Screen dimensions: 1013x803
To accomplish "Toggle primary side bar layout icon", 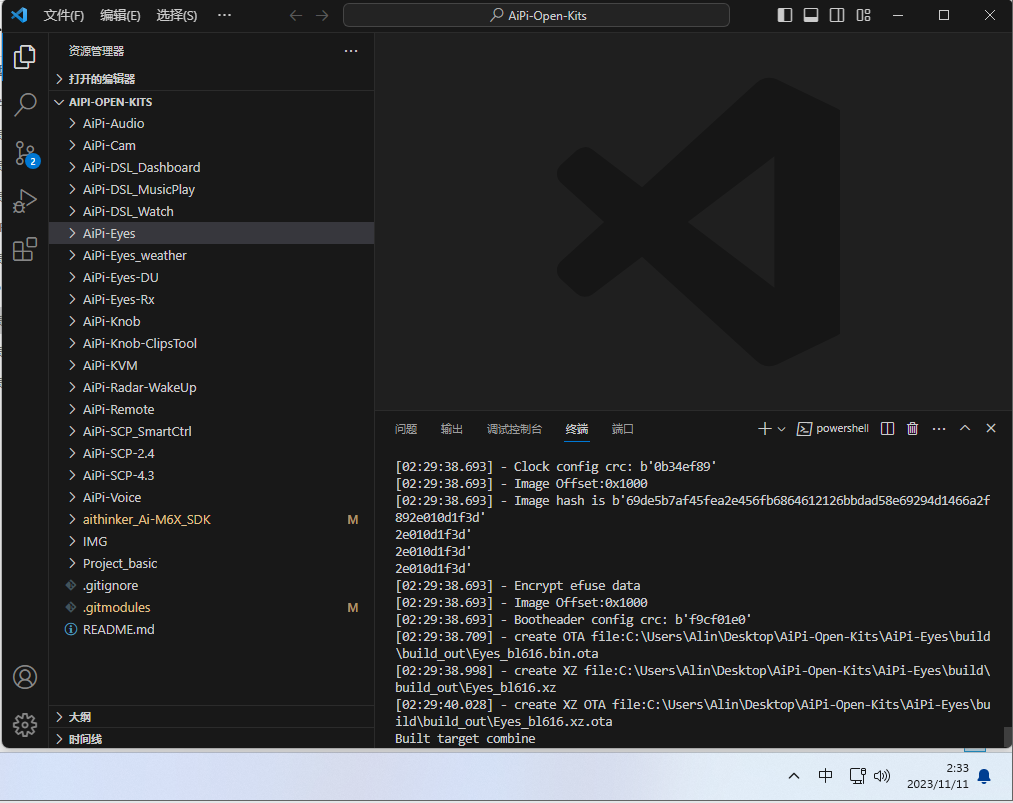I will point(784,15).
